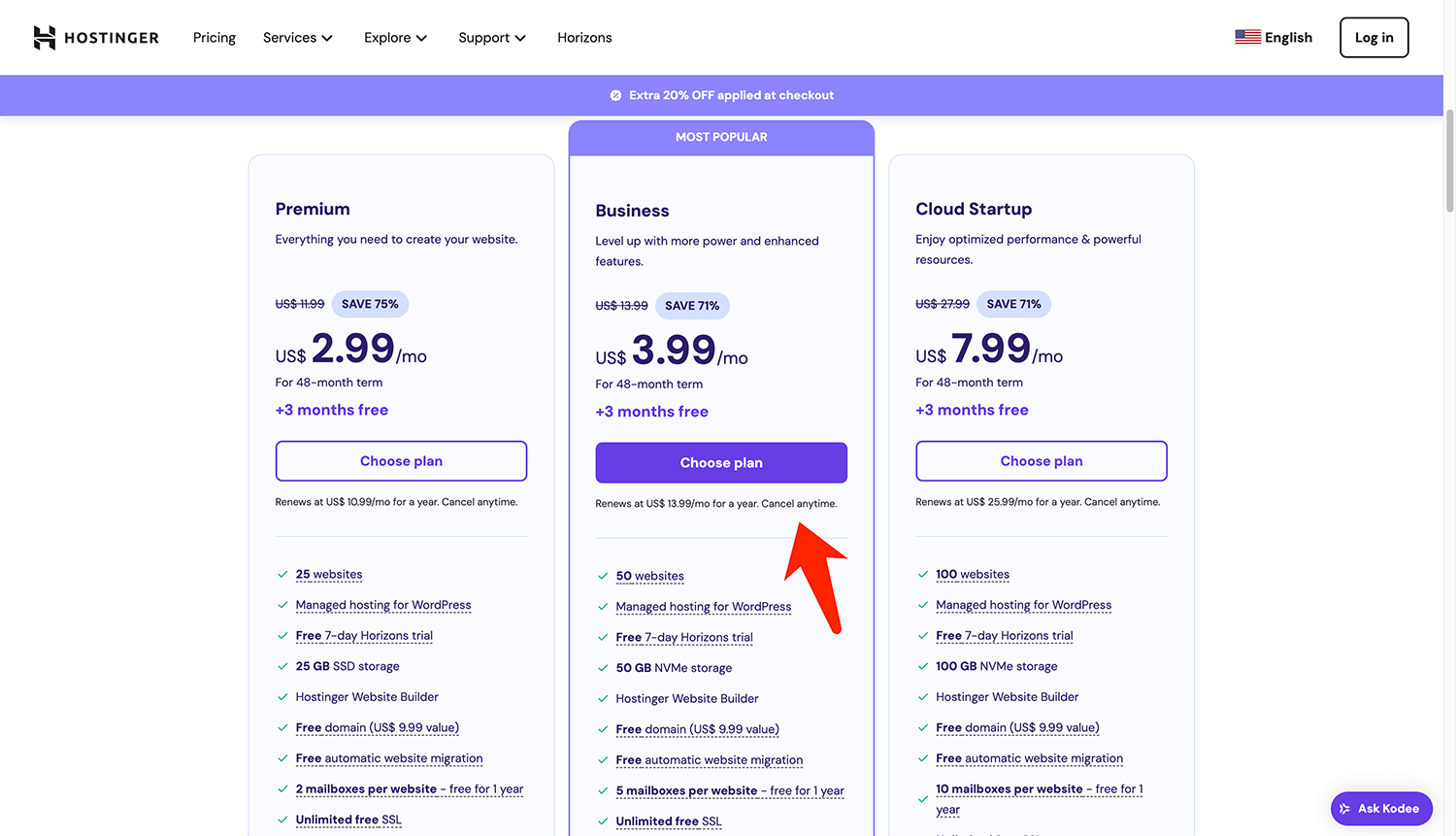This screenshot has height=836, width=1456.
Task: Click '25 GB SSD storage' text
Action: [347, 667]
